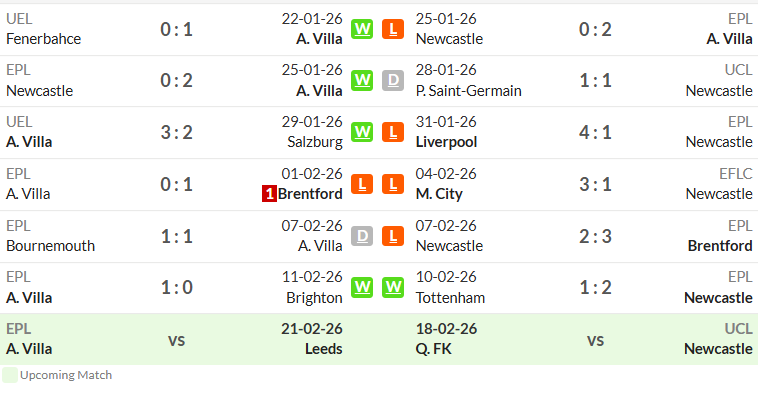761x406 pixels.
Task: Click the W badge beside Brighton
Action: tap(362, 288)
